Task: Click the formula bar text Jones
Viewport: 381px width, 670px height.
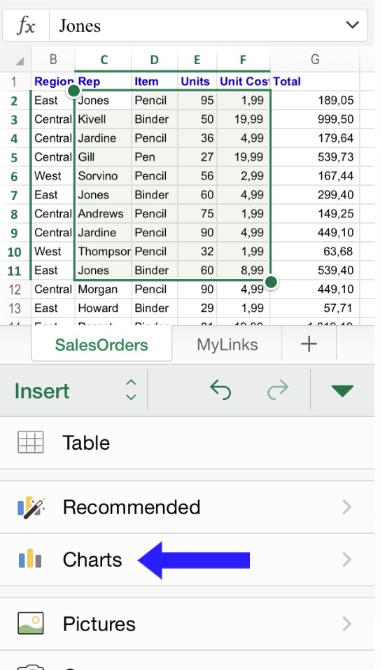Action: (x=80, y=26)
